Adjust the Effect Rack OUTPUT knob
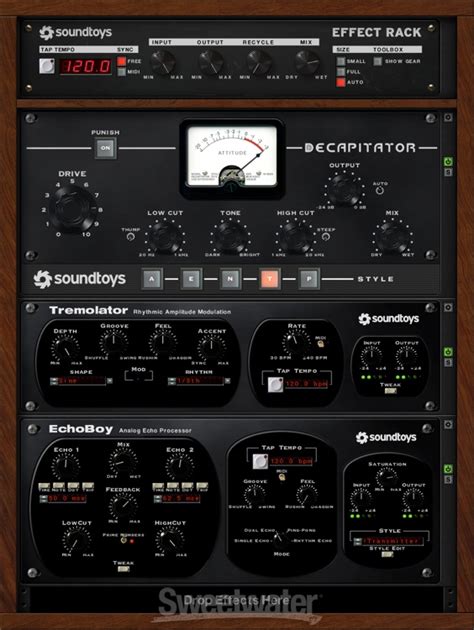The image size is (474, 630). pos(211,62)
